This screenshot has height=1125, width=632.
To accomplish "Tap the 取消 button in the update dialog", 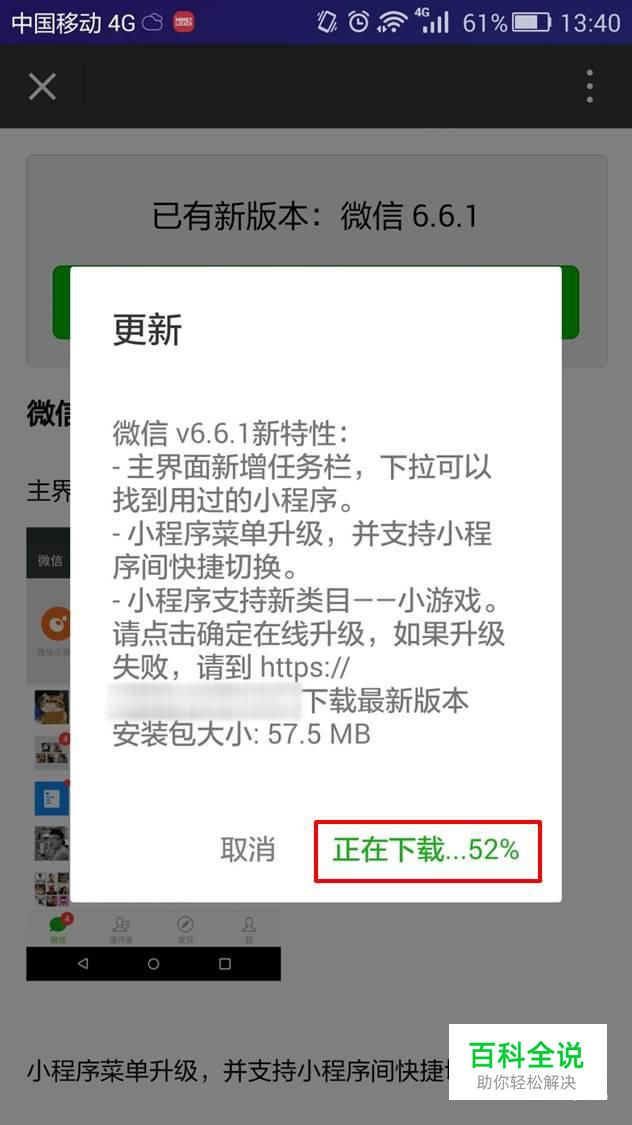I will click(x=247, y=850).
